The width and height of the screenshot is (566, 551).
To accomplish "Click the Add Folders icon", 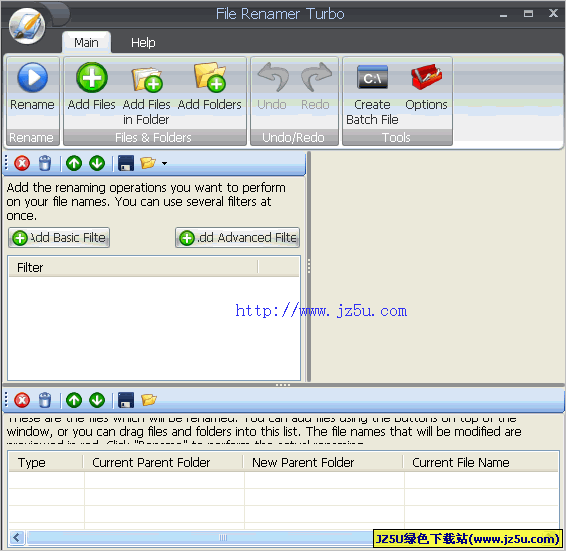I will [x=210, y=77].
